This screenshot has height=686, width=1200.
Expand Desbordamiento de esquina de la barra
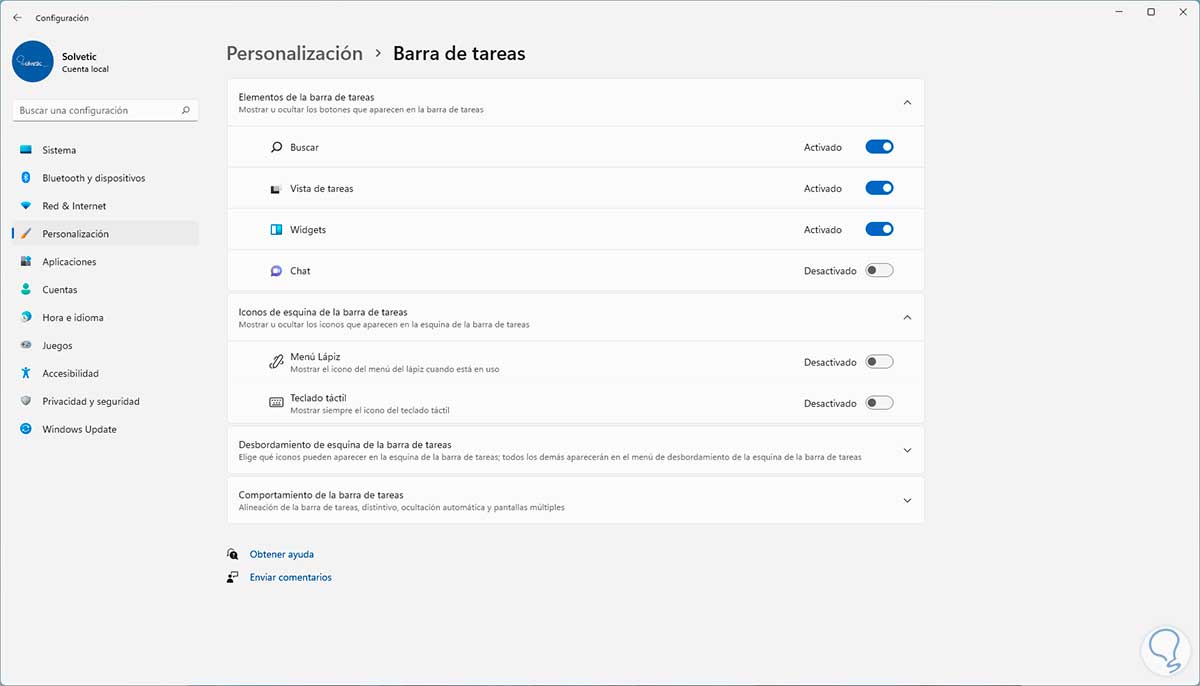[907, 450]
